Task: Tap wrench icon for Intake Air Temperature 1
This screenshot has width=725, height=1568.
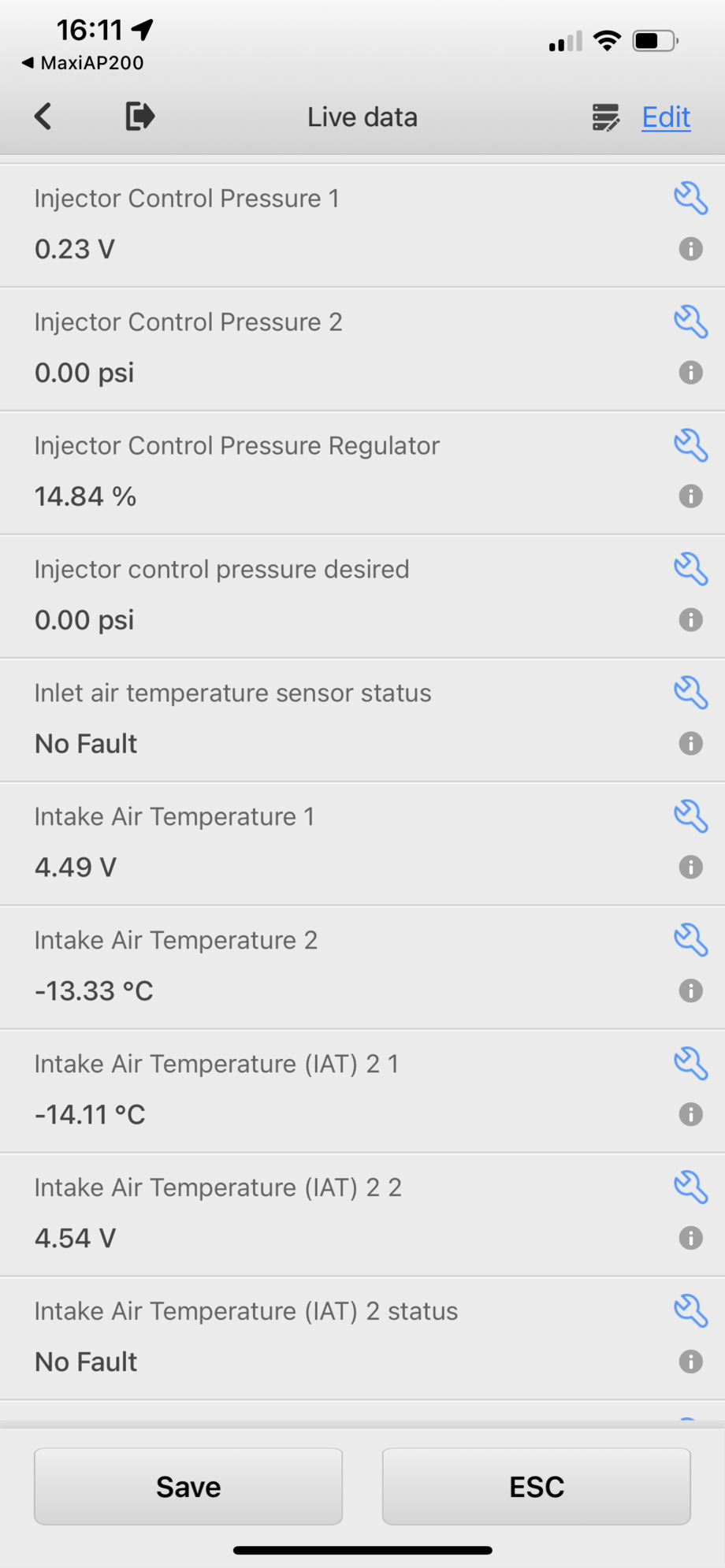Action: (x=690, y=817)
